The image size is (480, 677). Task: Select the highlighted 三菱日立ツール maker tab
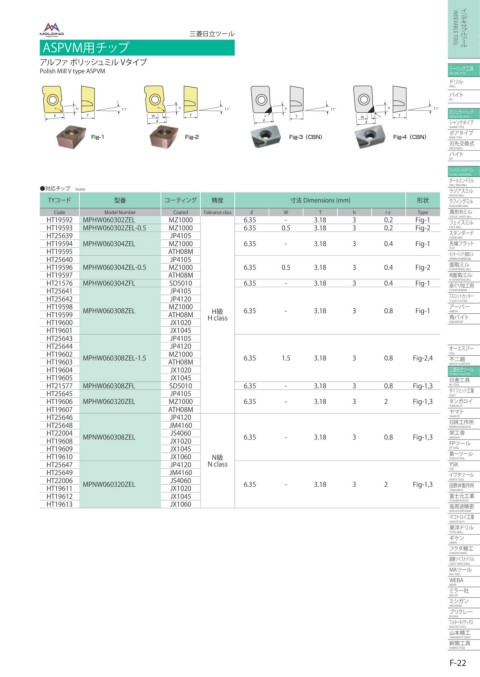(x=464, y=371)
